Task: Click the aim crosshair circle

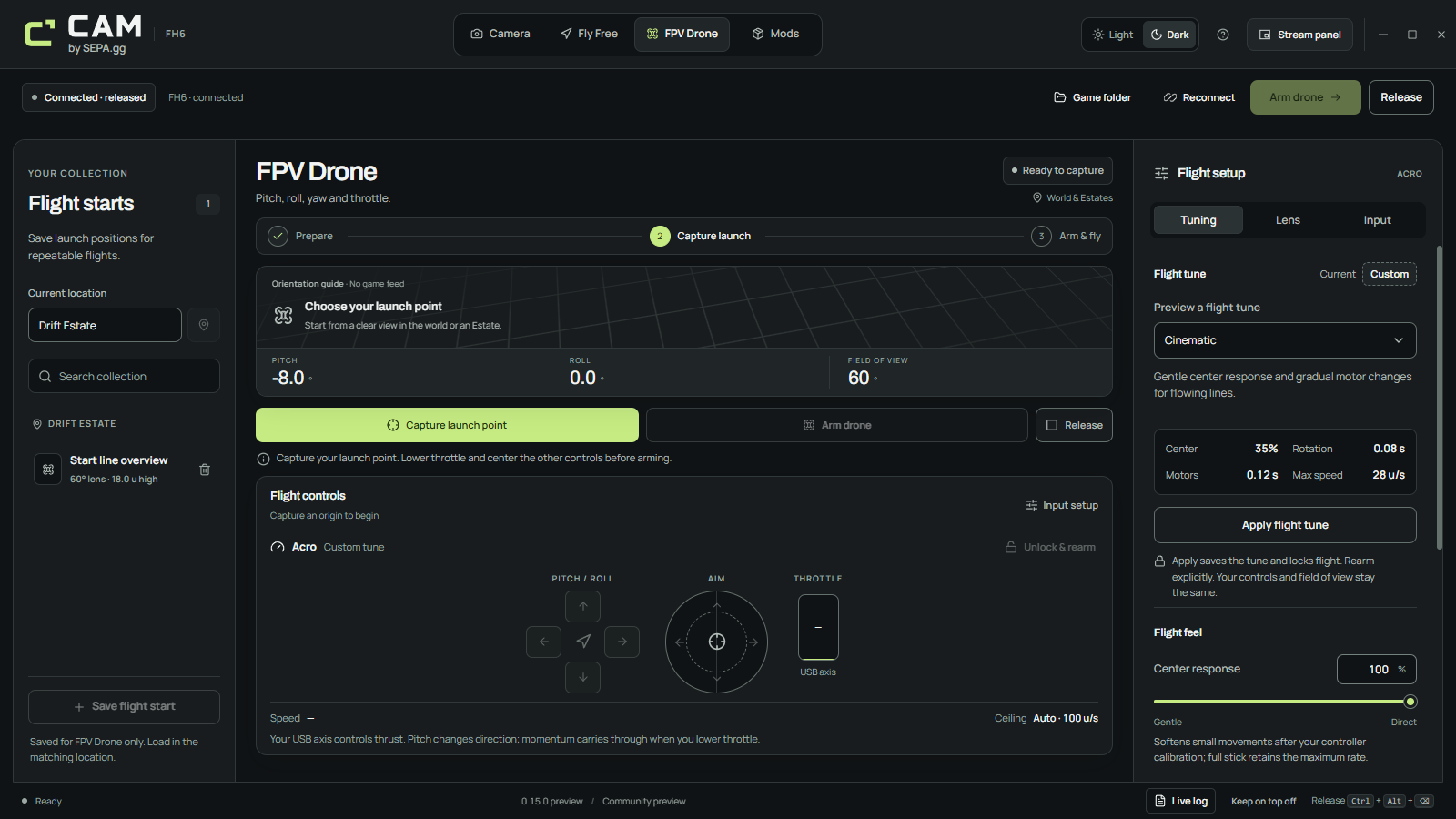Action: pyautogui.click(x=716, y=642)
